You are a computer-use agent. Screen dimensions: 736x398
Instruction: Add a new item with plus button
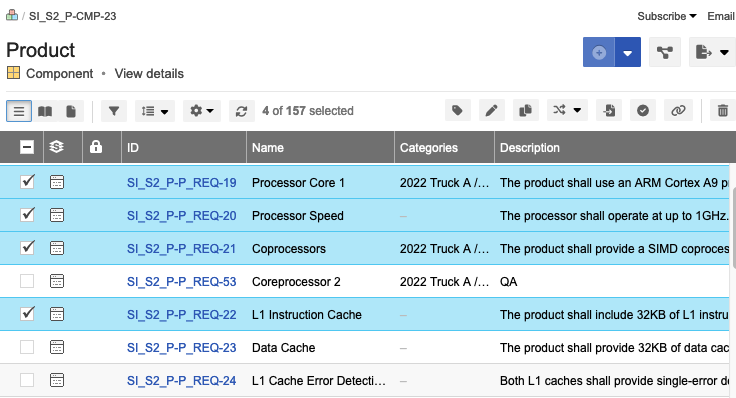(599, 52)
